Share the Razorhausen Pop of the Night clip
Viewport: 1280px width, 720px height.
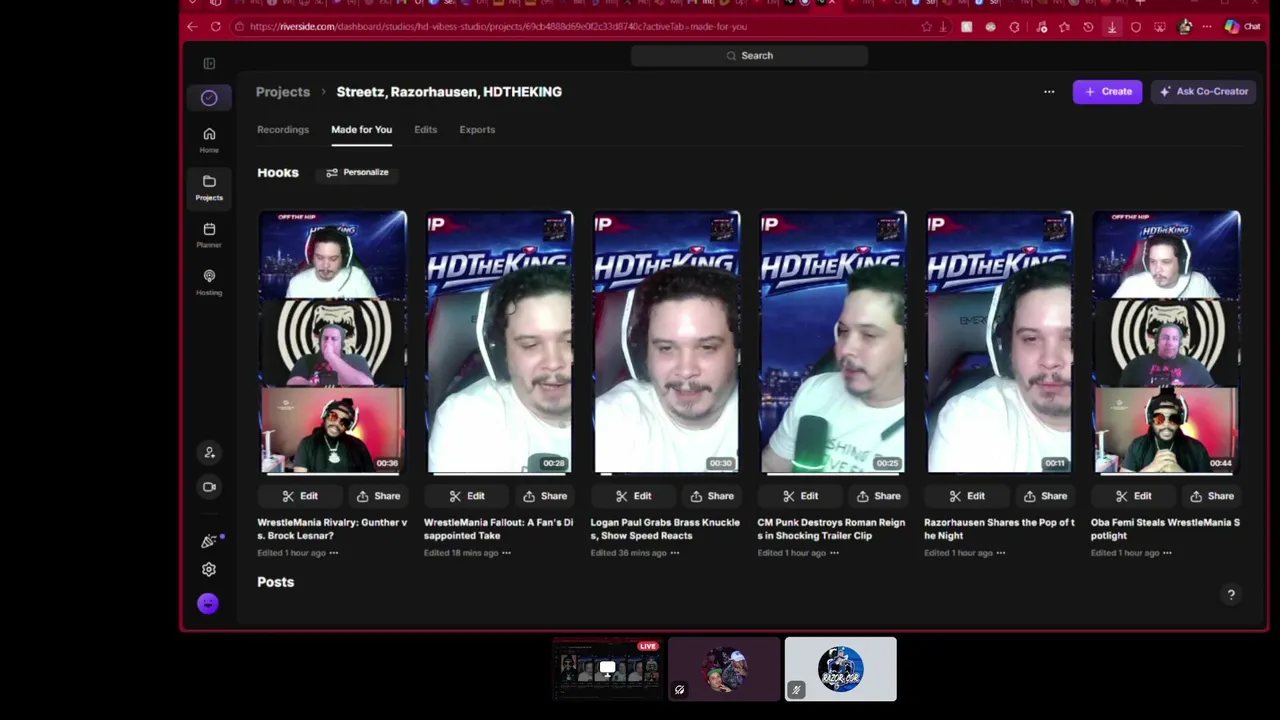pos(1045,496)
